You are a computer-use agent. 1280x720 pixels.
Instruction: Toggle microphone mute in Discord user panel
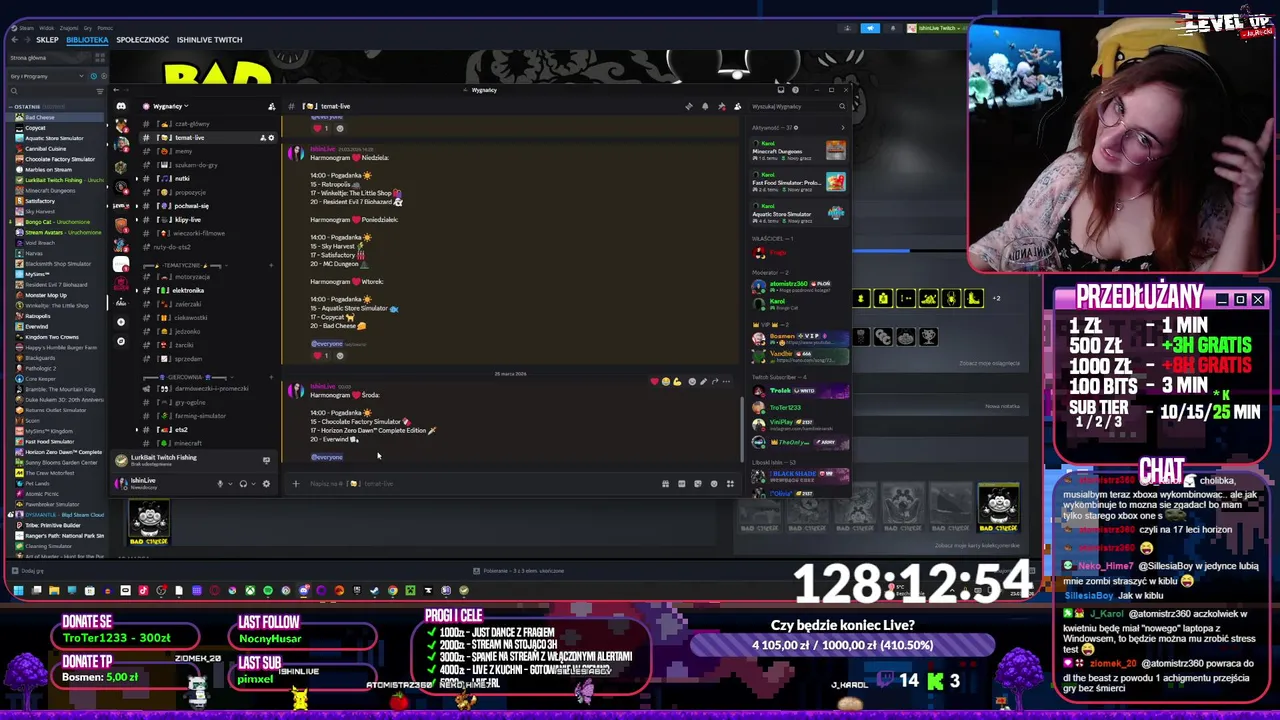[x=220, y=484]
